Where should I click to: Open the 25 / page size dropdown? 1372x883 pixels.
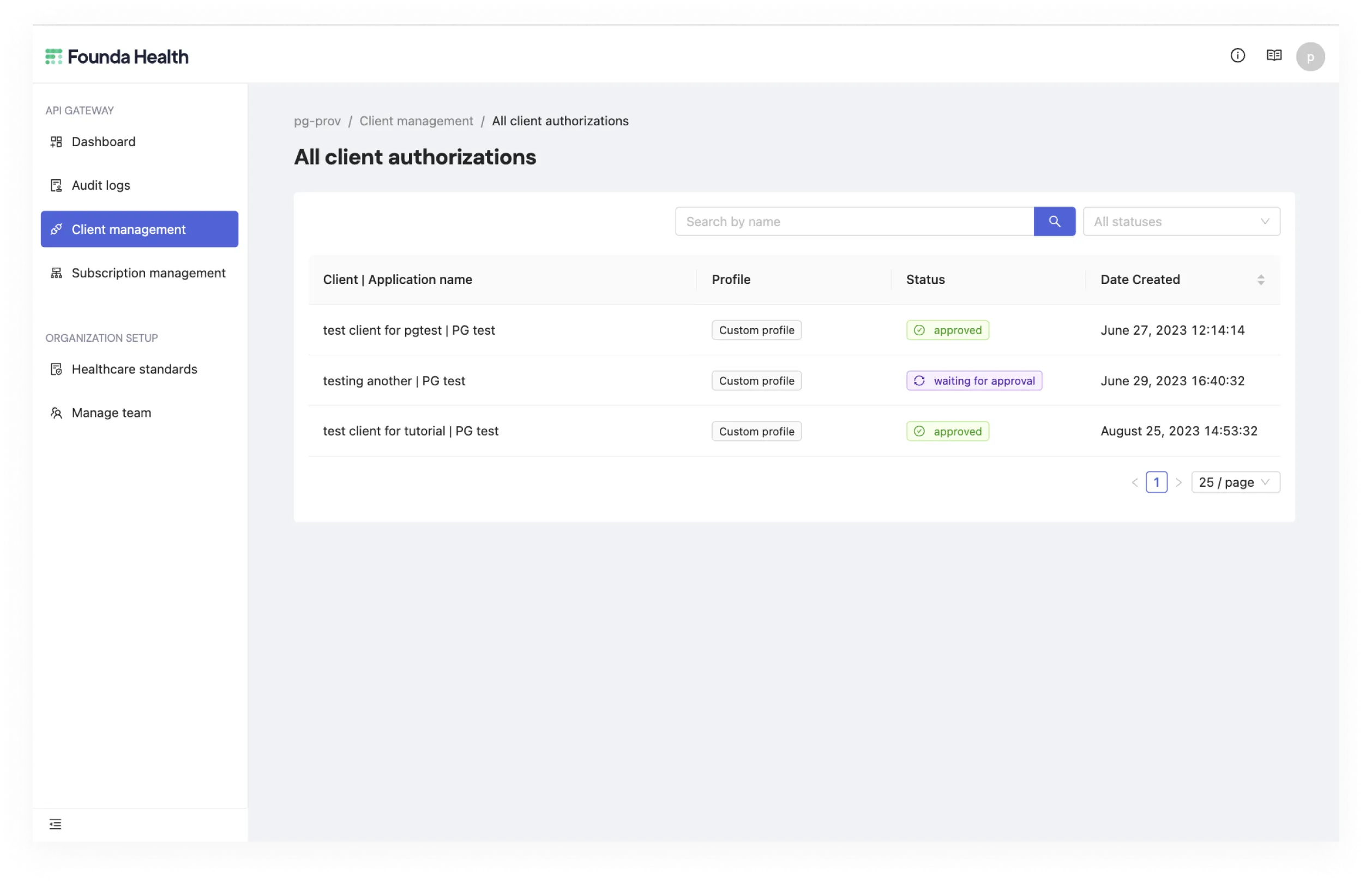(1235, 482)
